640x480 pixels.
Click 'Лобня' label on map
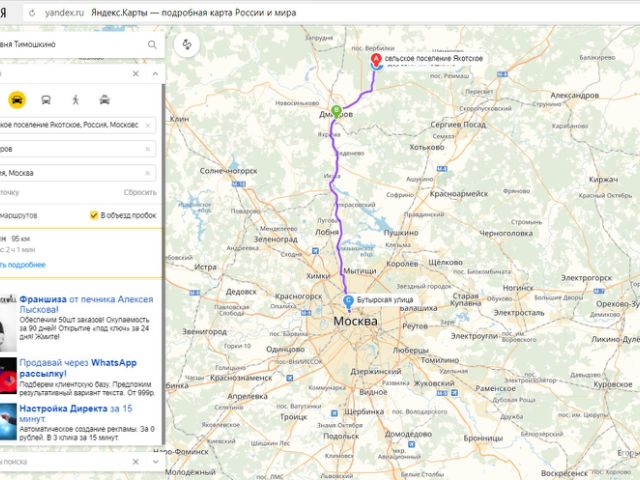coord(327,232)
